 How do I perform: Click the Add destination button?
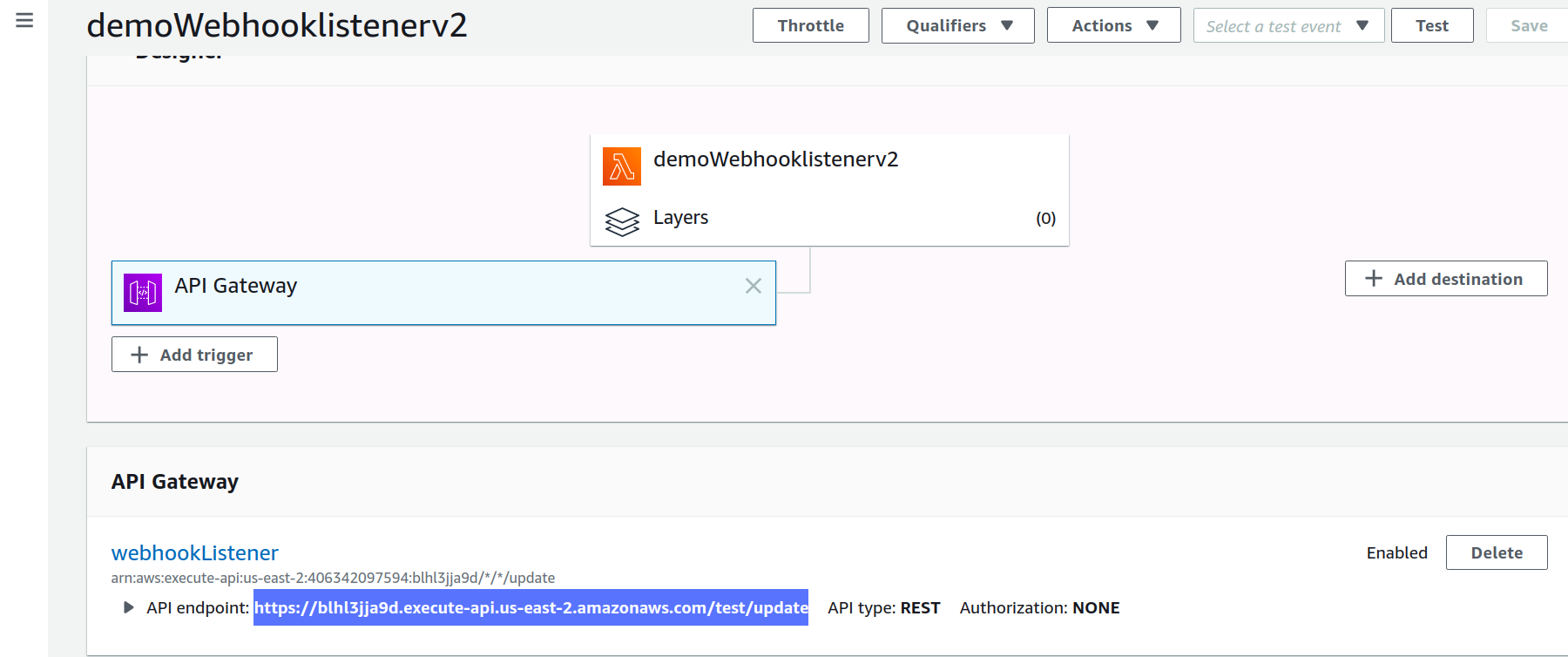1446,279
